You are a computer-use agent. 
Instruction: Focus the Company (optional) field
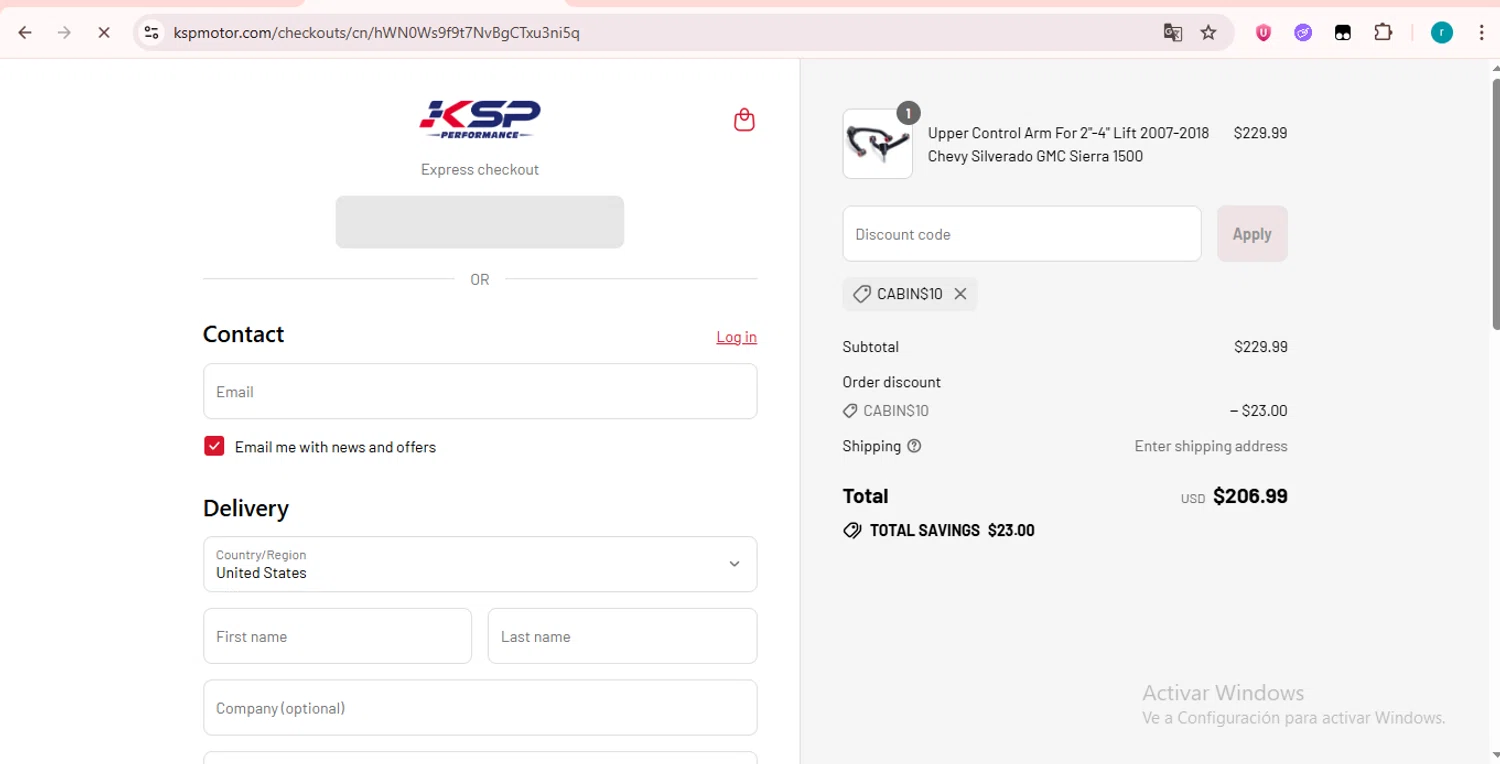[480, 708]
